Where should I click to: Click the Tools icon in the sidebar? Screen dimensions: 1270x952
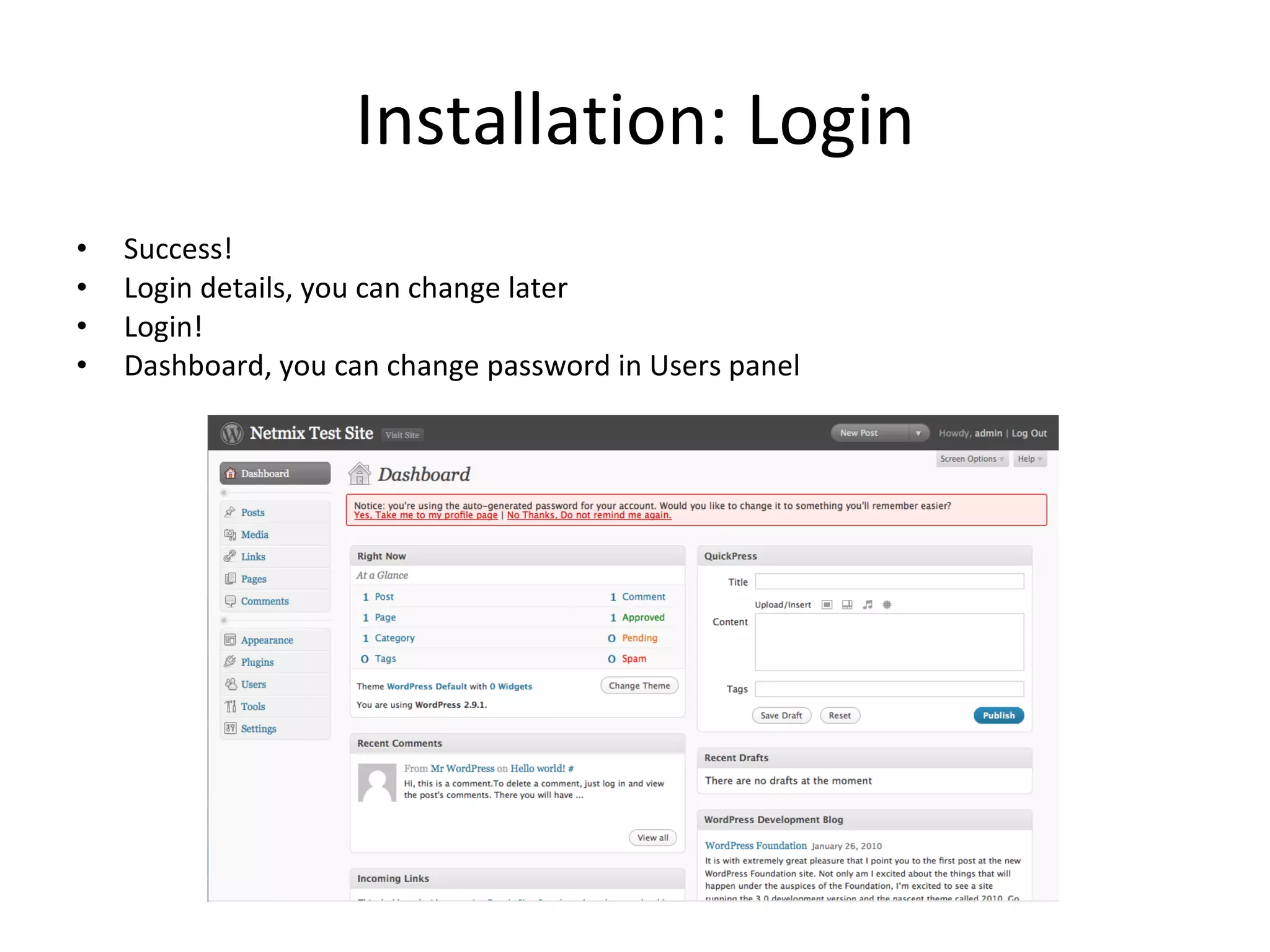[231, 706]
